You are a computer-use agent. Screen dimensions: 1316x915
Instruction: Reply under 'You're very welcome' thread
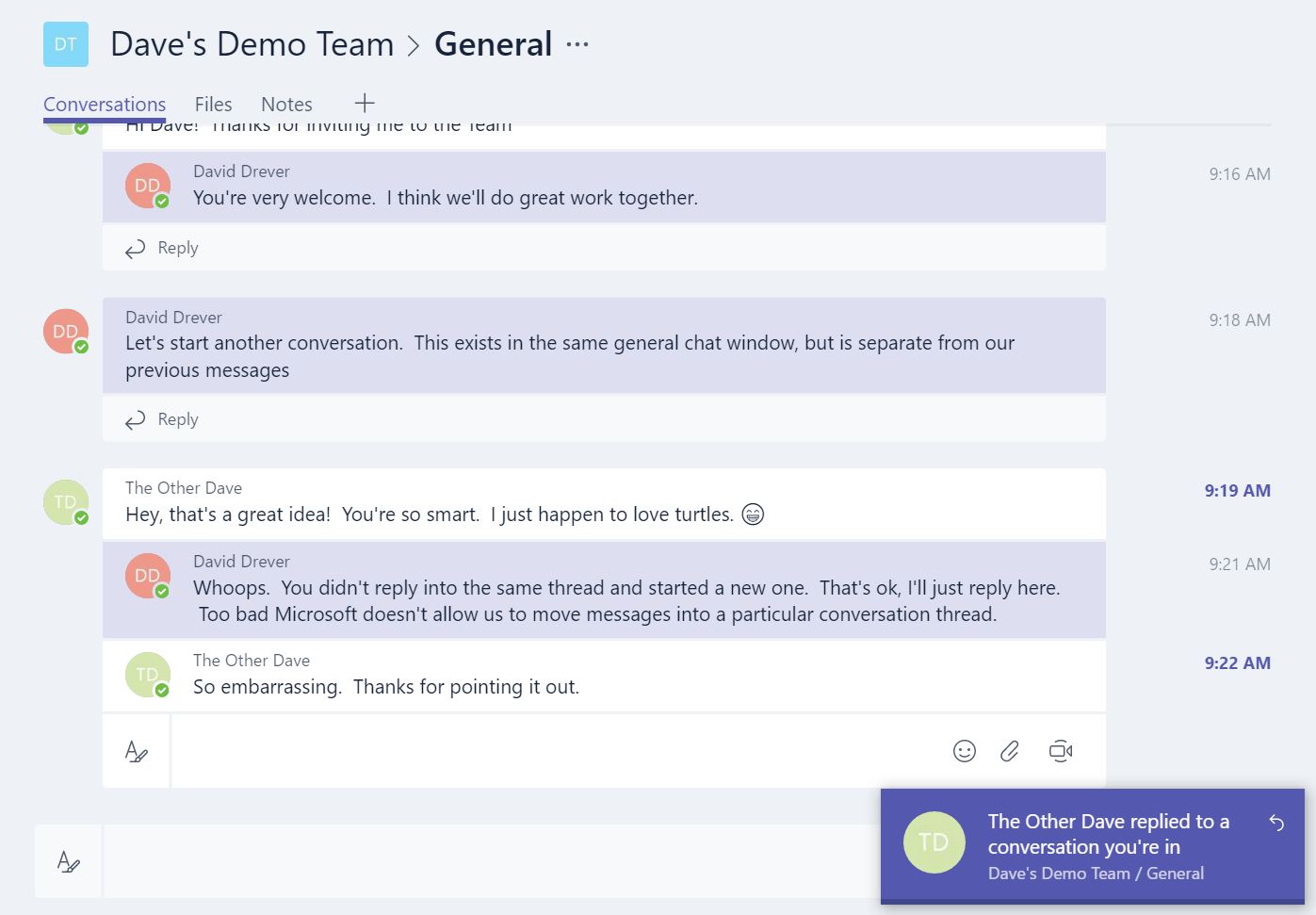(x=162, y=248)
